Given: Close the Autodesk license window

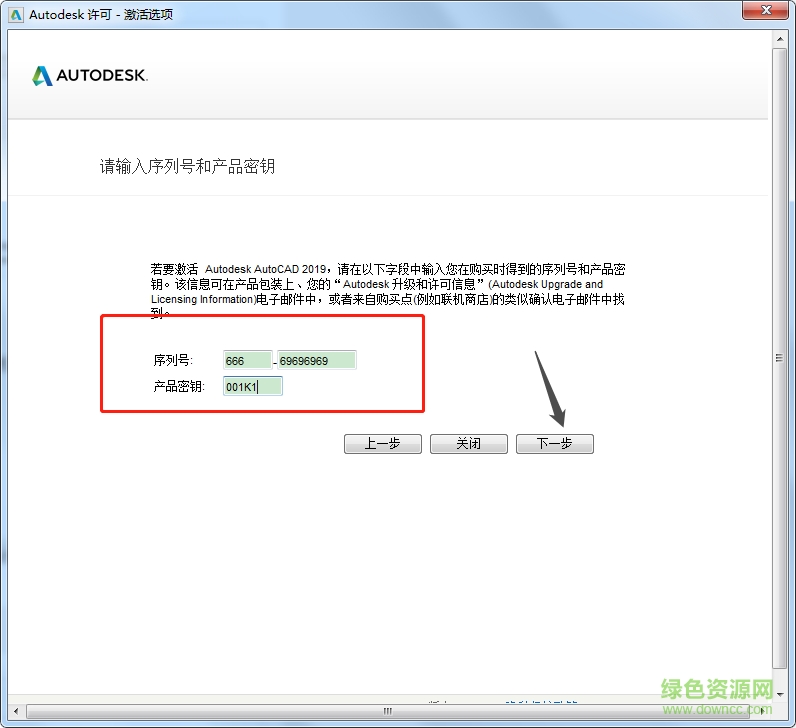Looking at the screenshot, I should coord(766,10).
